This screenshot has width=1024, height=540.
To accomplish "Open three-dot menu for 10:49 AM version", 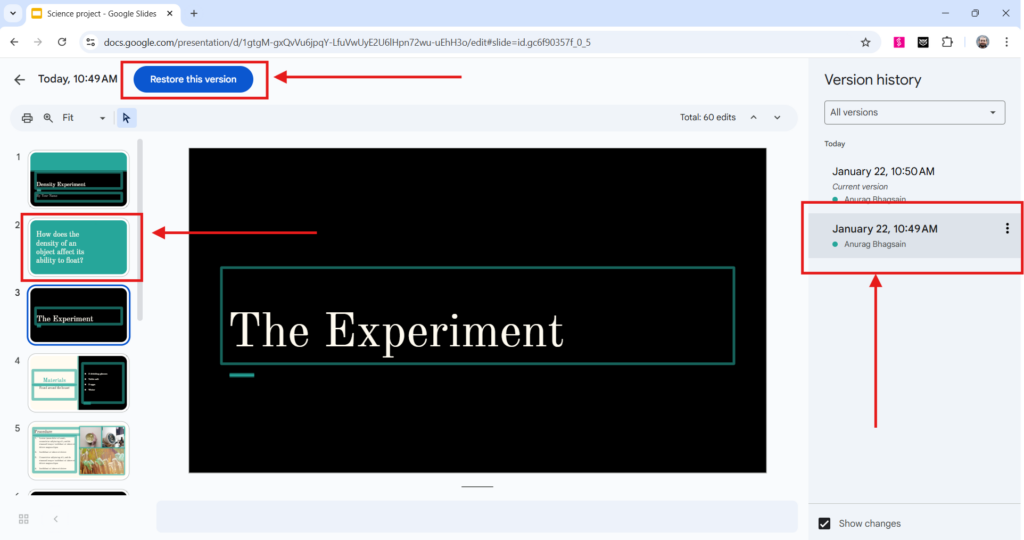I will (1006, 229).
